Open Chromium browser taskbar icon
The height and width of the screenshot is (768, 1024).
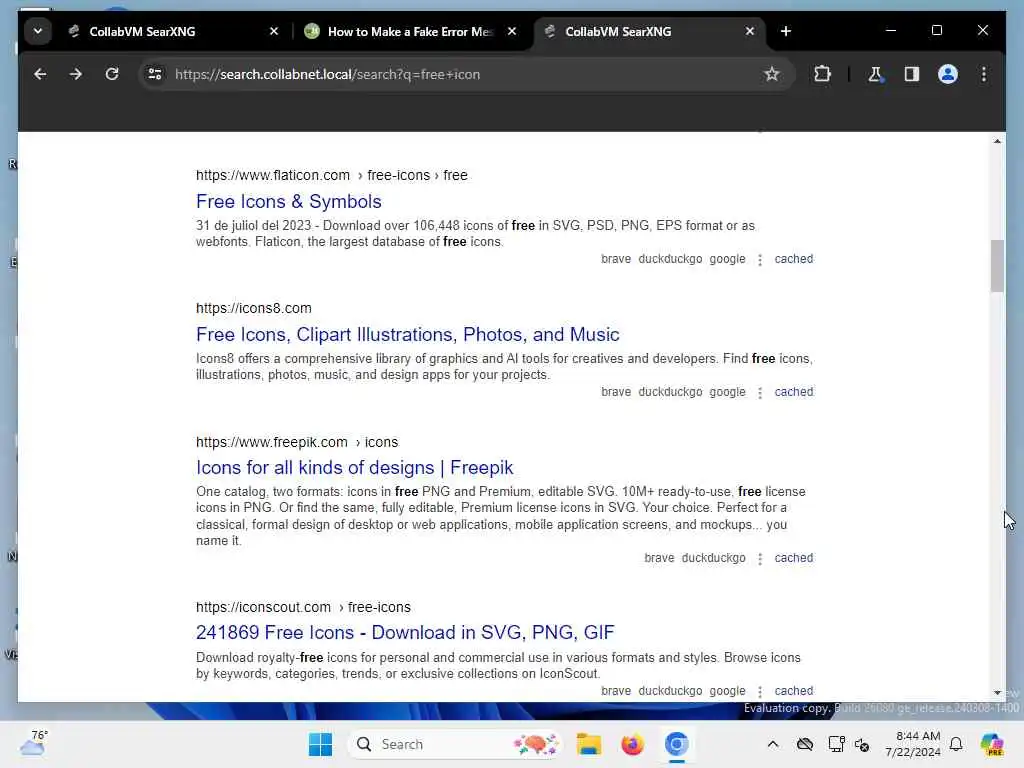[x=677, y=744]
